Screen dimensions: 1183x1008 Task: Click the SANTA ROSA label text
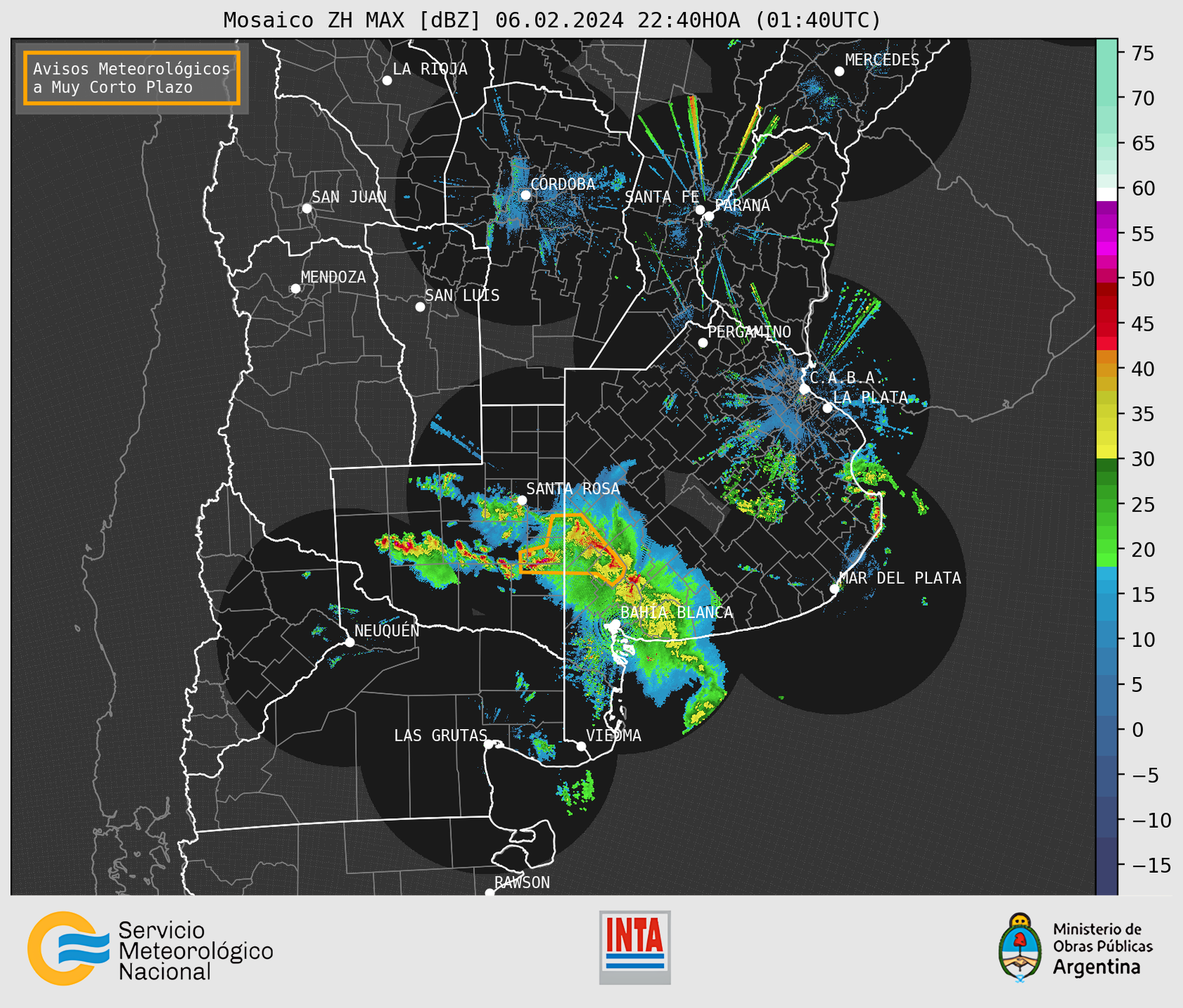click(x=573, y=489)
